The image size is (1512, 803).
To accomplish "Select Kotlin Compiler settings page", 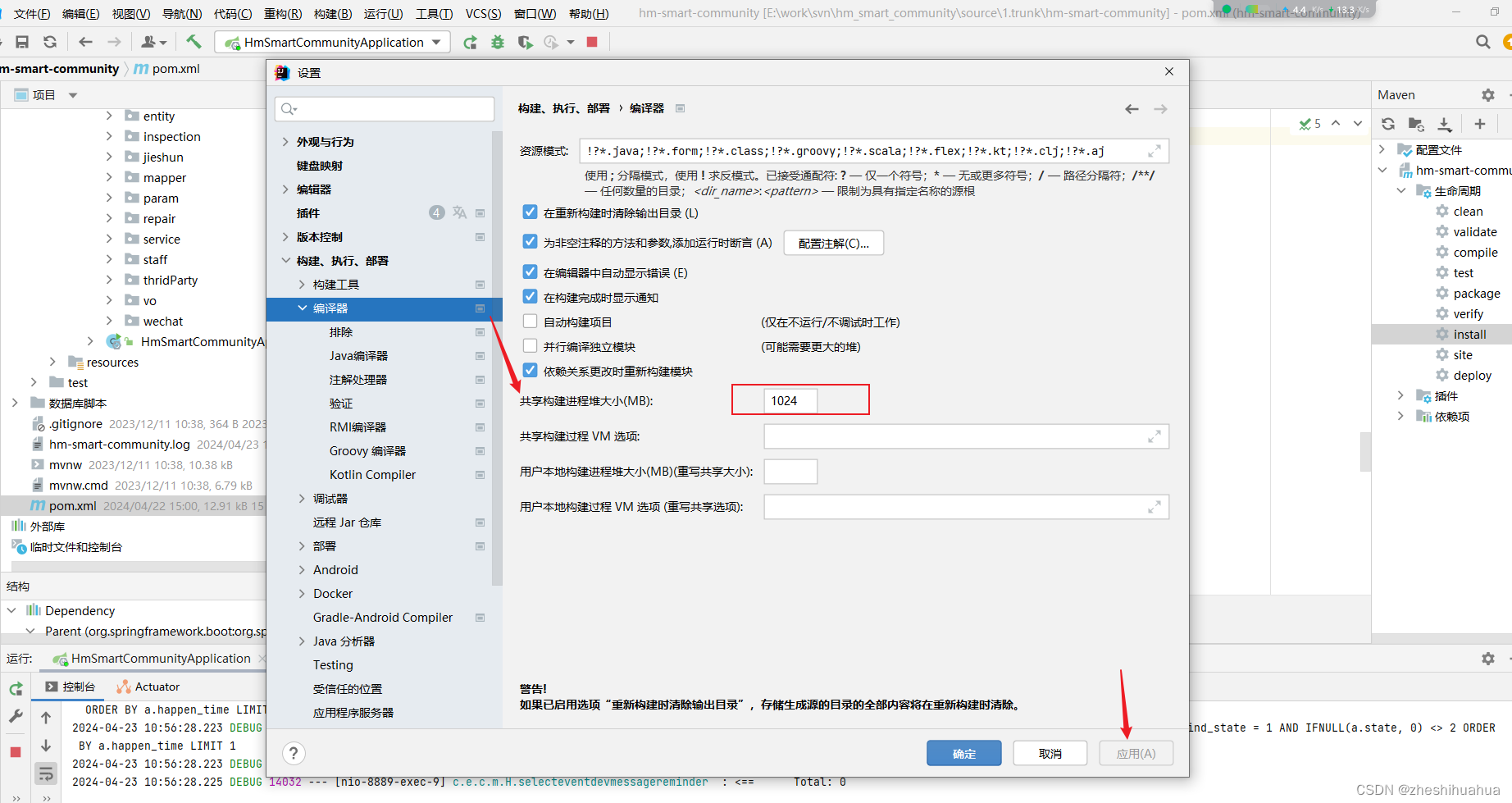I will coord(372,475).
